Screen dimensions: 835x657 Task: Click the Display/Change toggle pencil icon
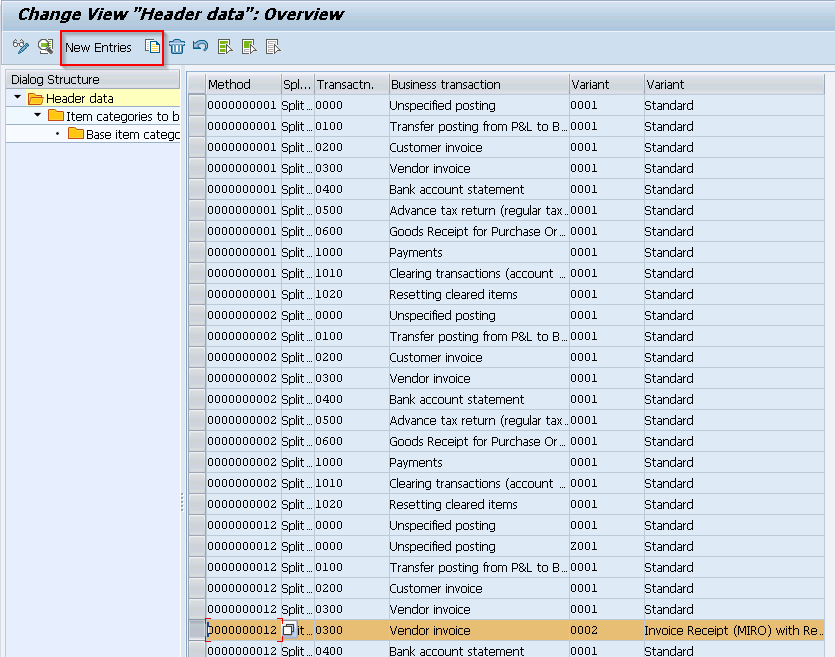pyautogui.click(x=20, y=47)
